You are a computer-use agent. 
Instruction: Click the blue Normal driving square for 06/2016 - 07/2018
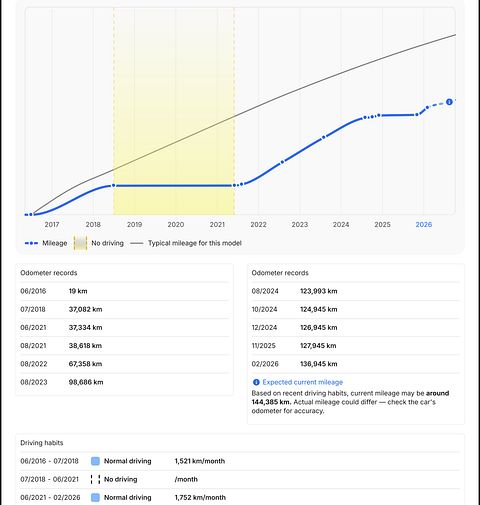tap(95, 461)
